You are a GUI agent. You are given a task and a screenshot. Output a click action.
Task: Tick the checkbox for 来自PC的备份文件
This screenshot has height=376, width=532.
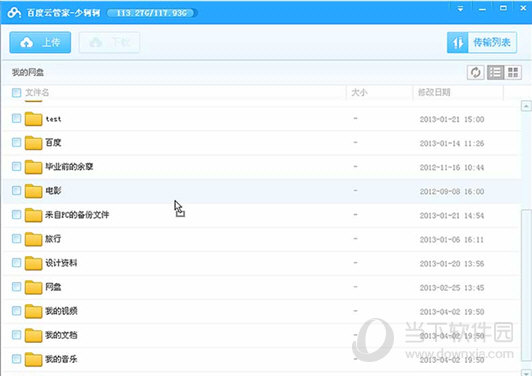click(x=16, y=214)
